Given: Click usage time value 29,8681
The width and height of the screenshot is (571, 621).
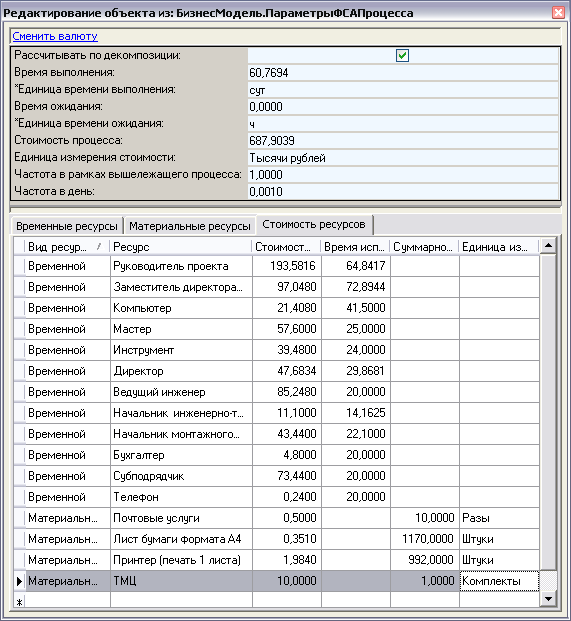Looking at the screenshot, I should [x=356, y=371].
